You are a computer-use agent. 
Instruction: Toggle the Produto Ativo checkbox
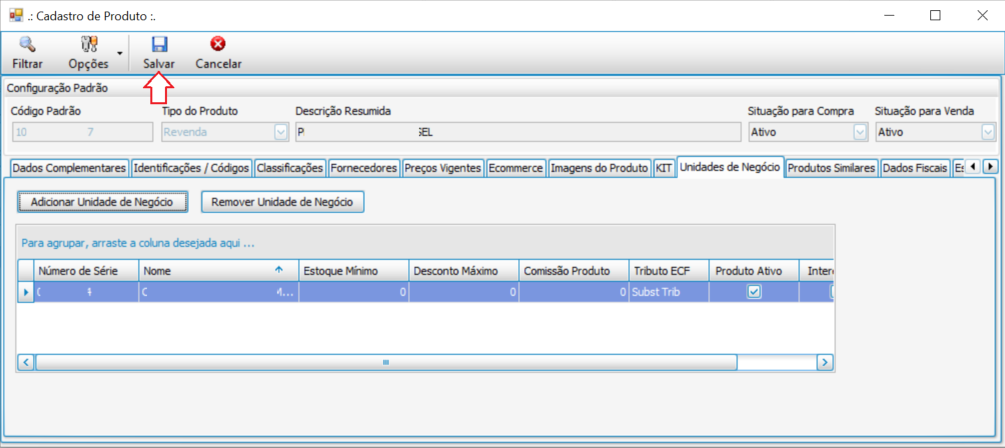click(x=754, y=292)
